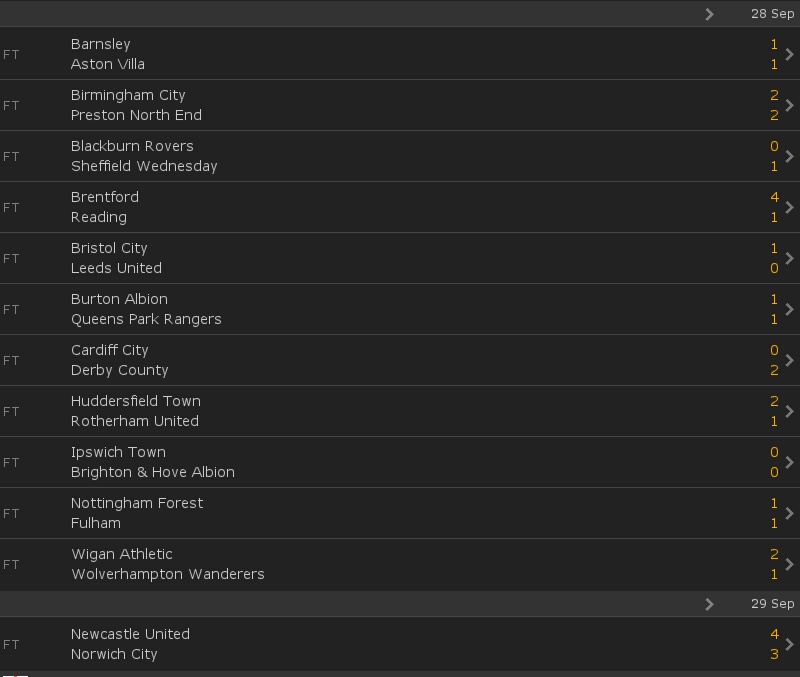Click team name Ipswich Town
This screenshot has height=677, width=800.
[118, 453]
